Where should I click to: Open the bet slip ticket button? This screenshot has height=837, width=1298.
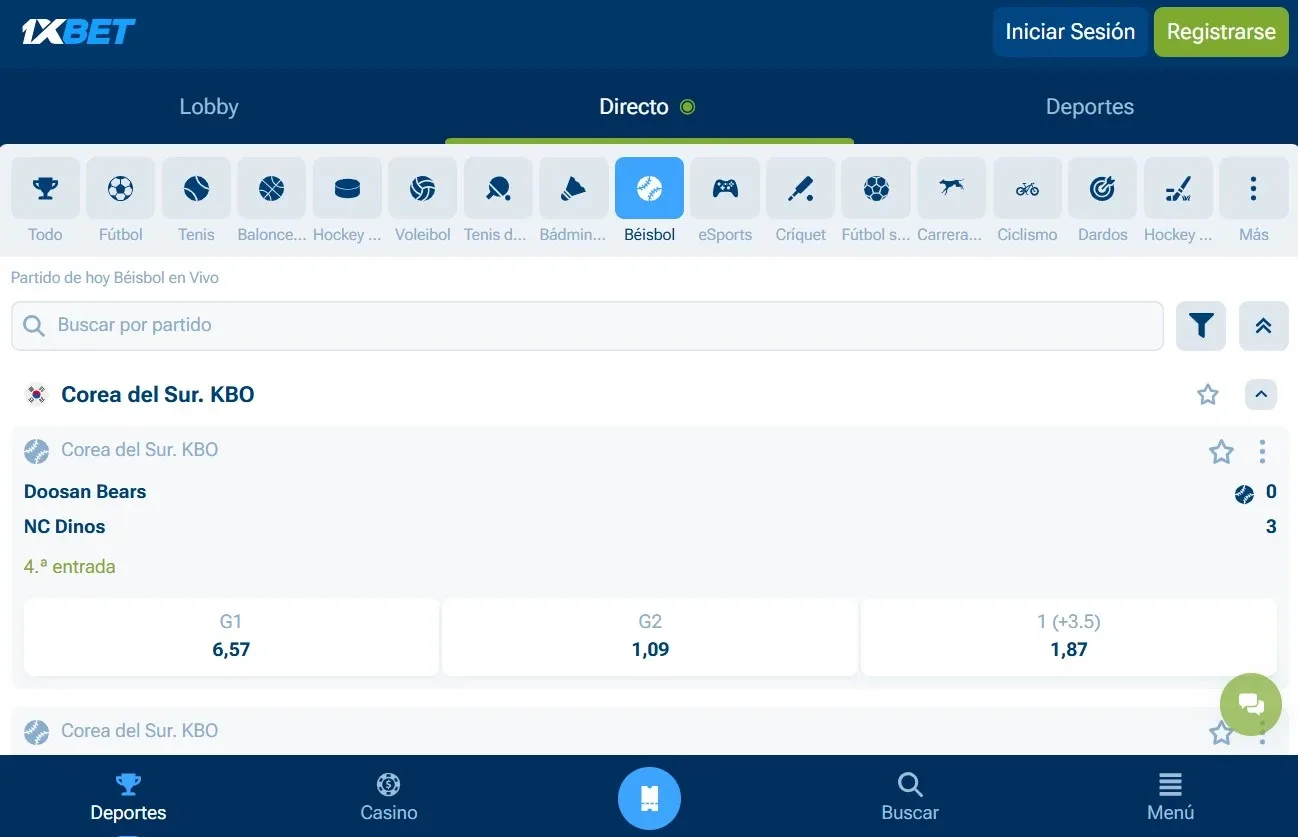pyautogui.click(x=649, y=798)
